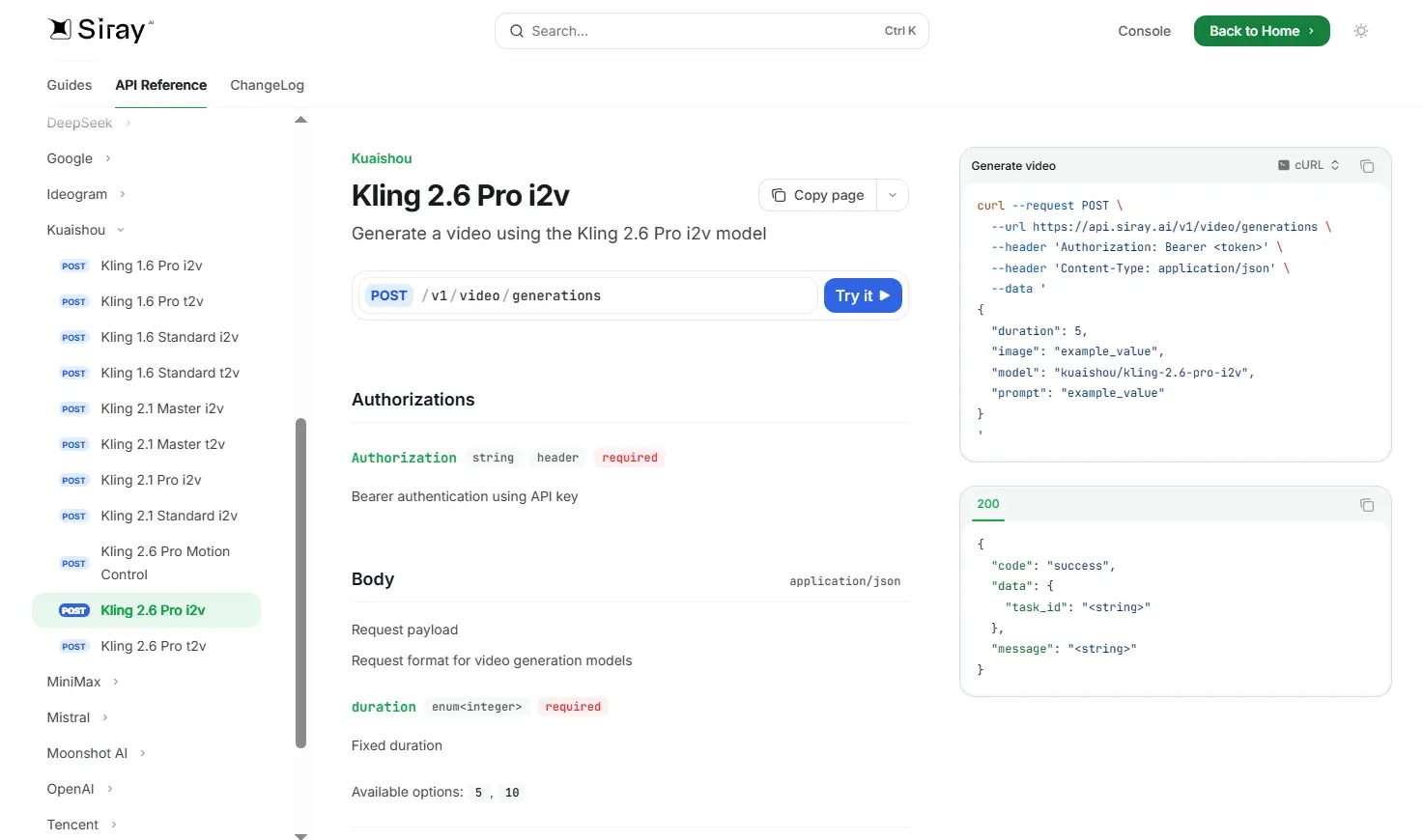The height and width of the screenshot is (840, 1423).
Task: Select the Kling 2.1 Master i2v endpoint
Action: click(x=162, y=408)
